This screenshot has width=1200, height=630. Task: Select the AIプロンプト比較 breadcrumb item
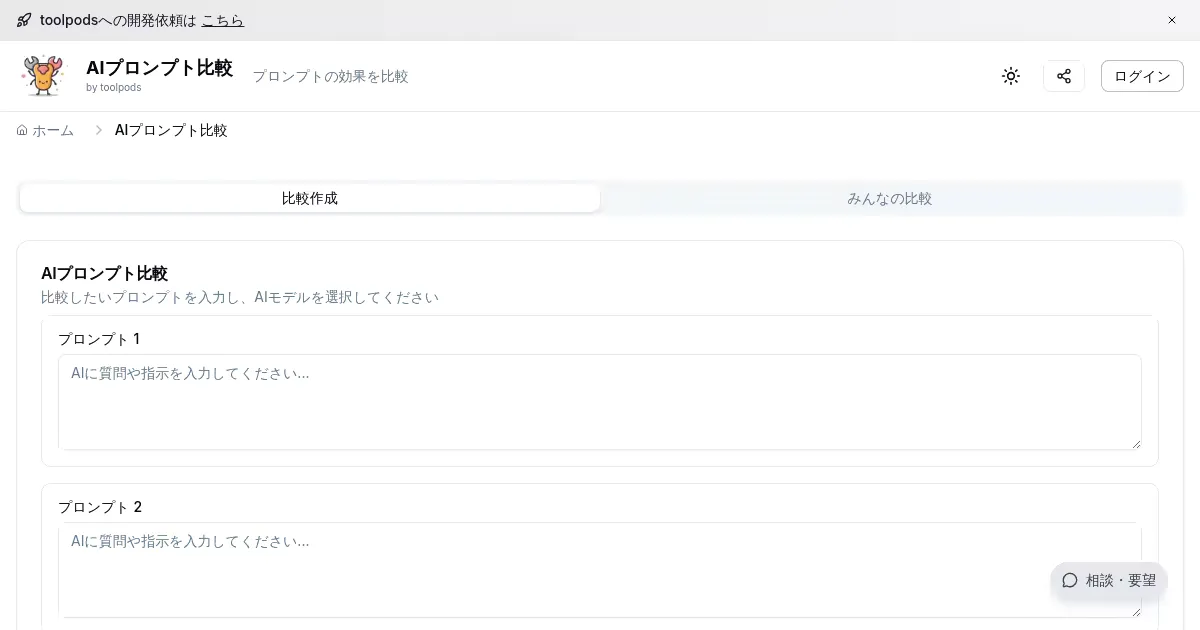[171, 130]
